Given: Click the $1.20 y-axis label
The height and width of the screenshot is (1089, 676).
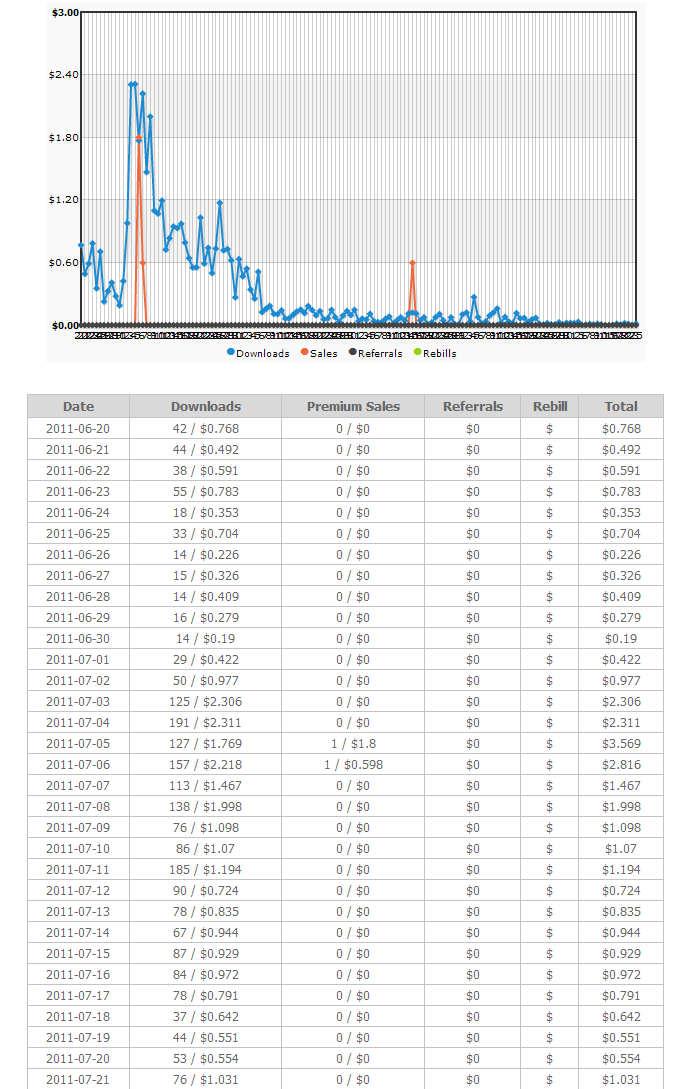Looking at the screenshot, I should coord(63,199).
